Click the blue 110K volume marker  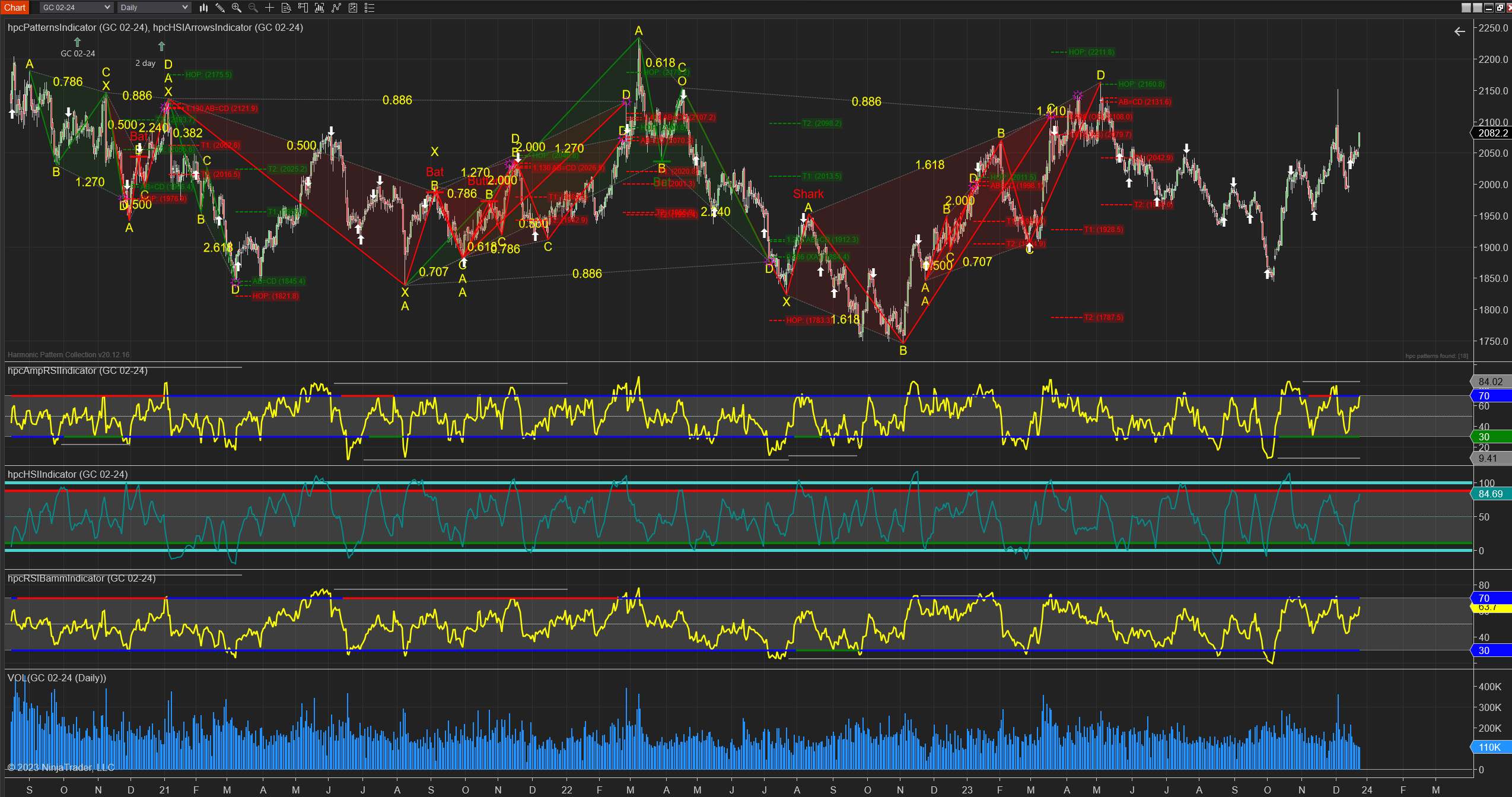click(x=1490, y=747)
